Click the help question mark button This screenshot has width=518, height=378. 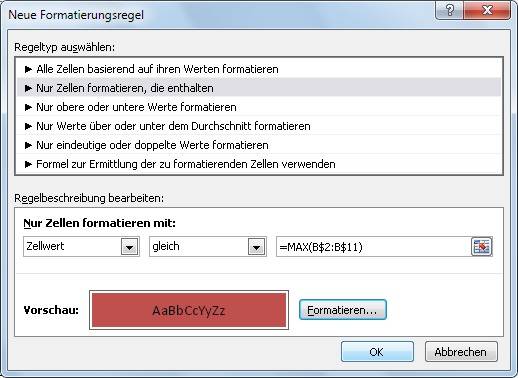point(449,11)
